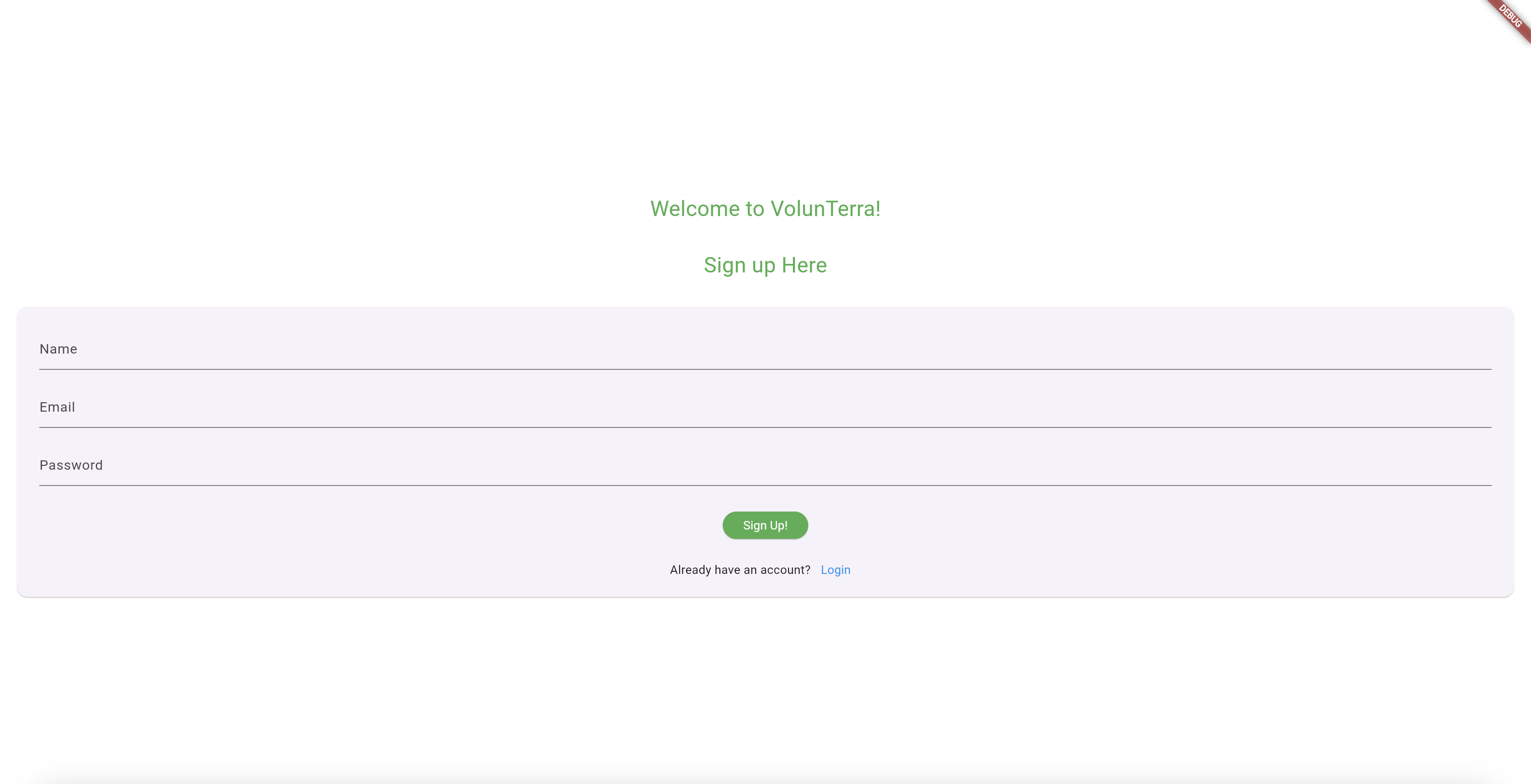The width and height of the screenshot is (1531, 784).
Task: Click the Sign up Here subtitle
Action: [x=765, y=266]
